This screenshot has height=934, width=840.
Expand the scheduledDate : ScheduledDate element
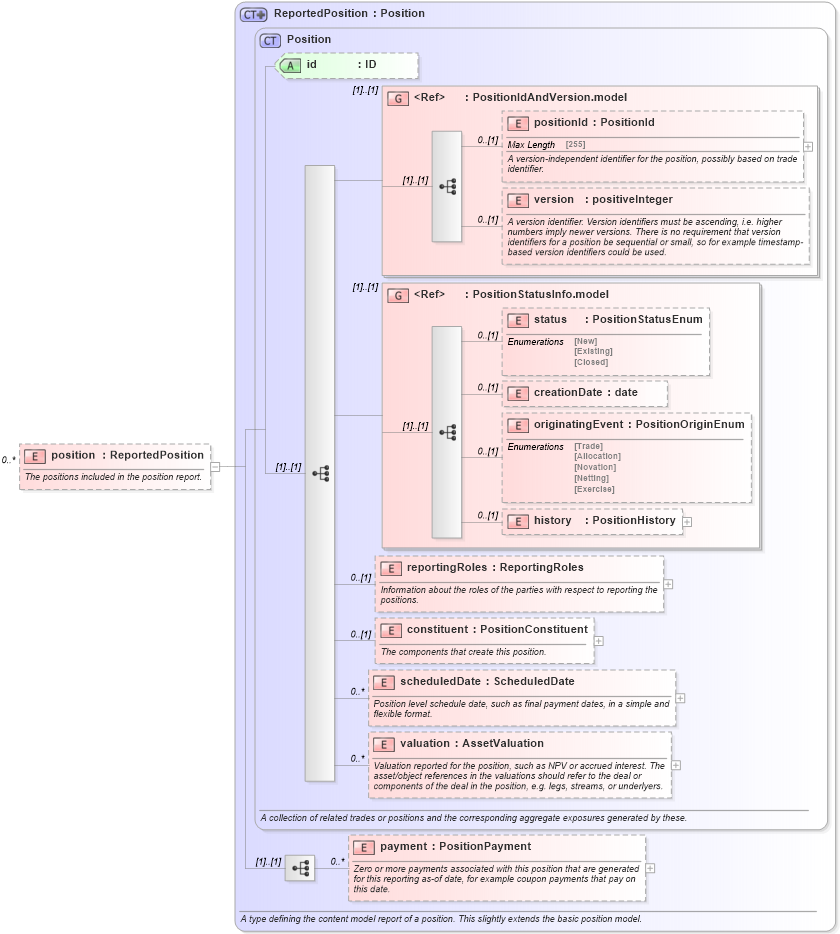coord(680,700)
